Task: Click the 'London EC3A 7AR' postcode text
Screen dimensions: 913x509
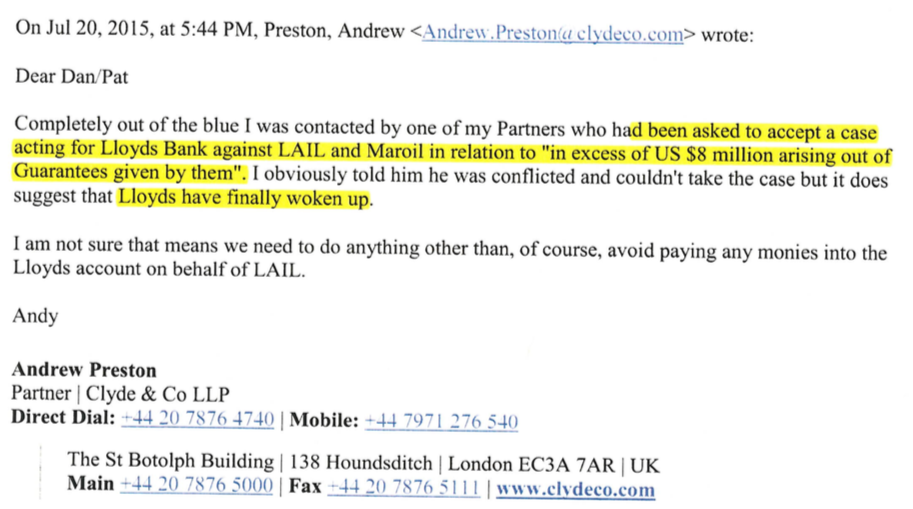Action: tap(531, 465)
